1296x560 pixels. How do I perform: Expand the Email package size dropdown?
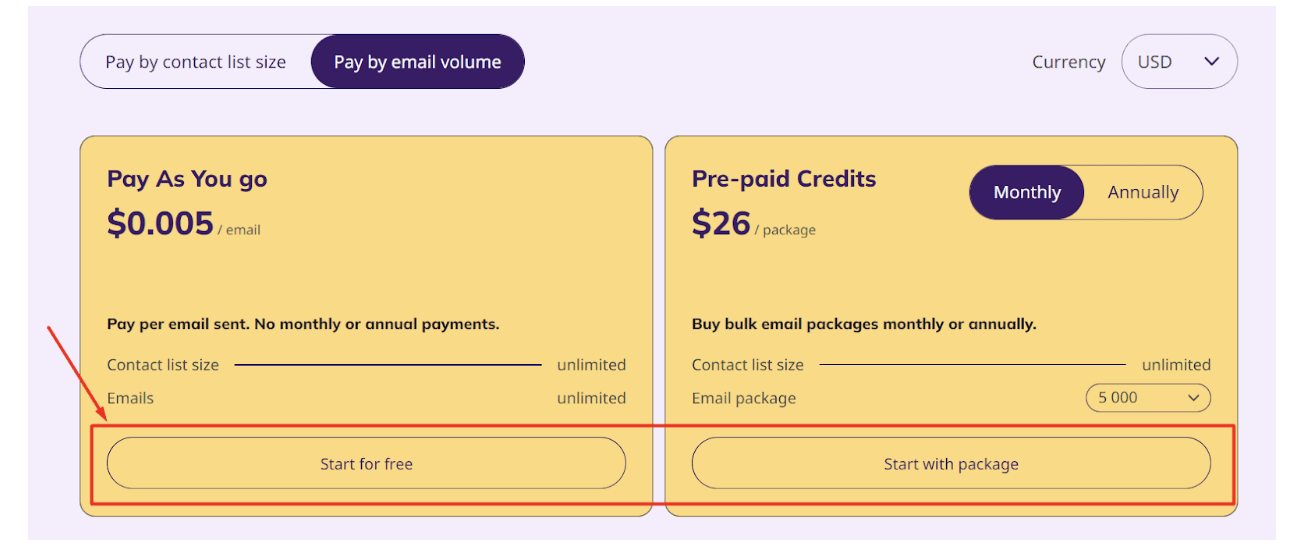[1147, 398]
